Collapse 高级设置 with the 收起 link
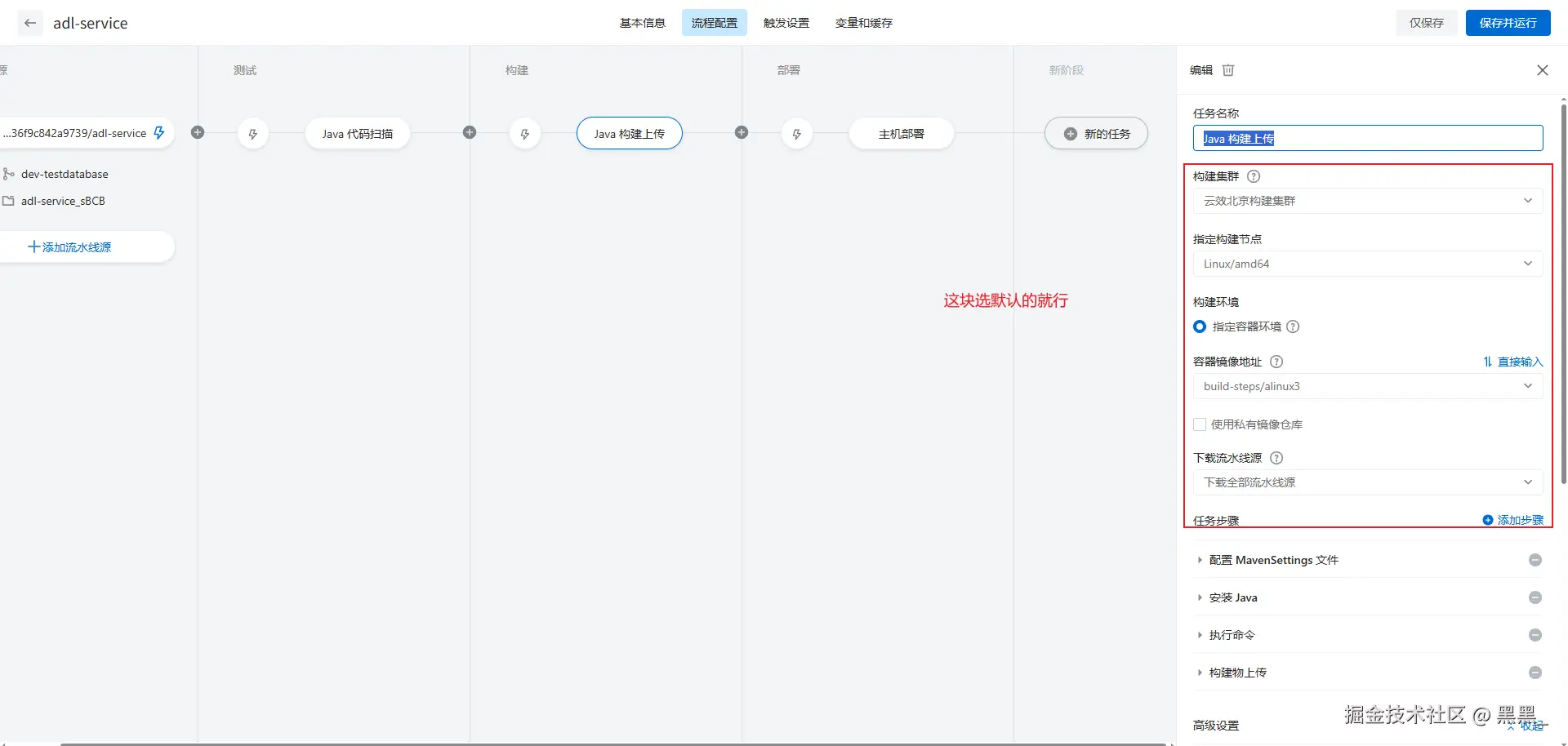This screenshot has width=1568, height=746. coord(1527,726)
